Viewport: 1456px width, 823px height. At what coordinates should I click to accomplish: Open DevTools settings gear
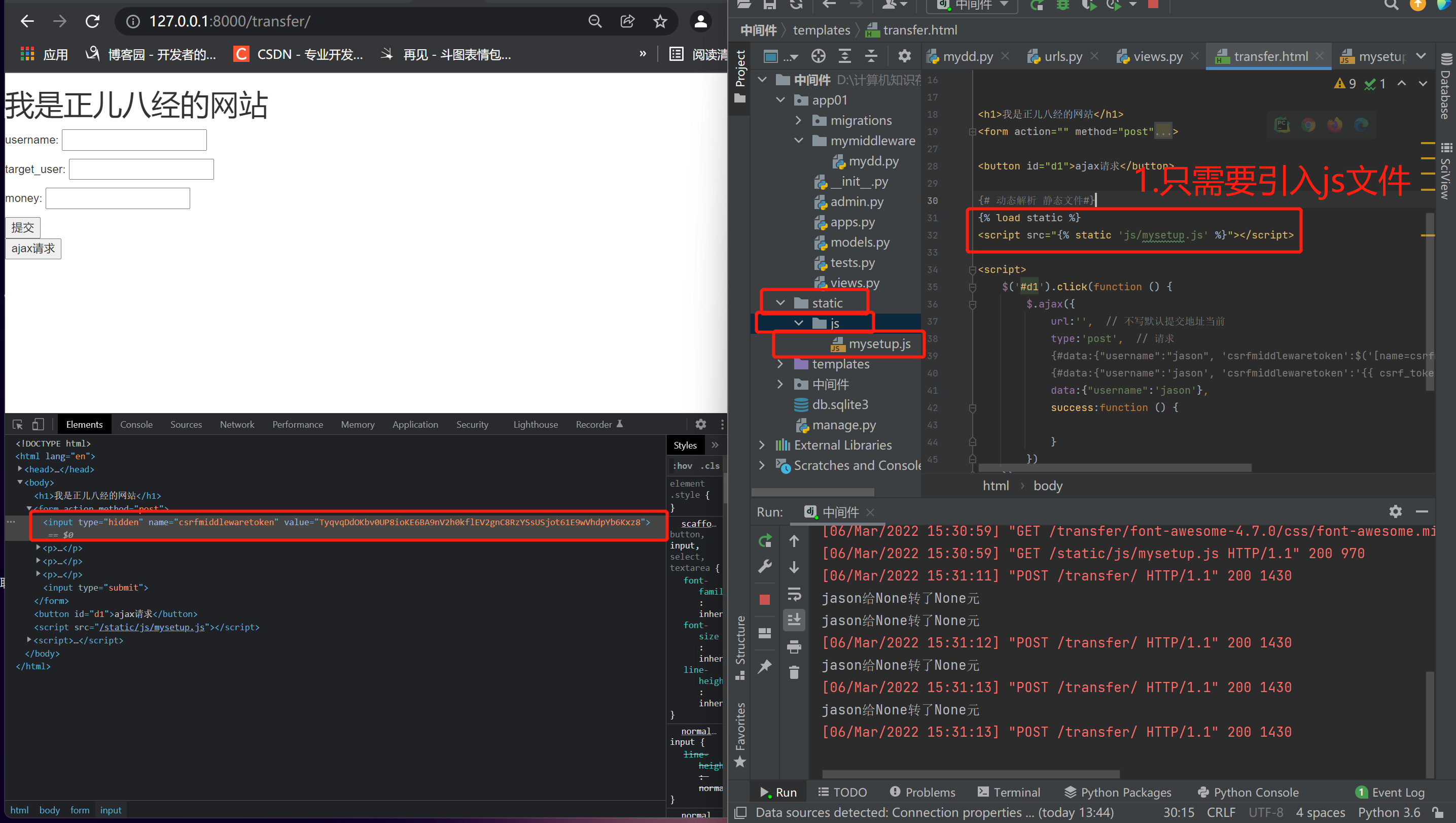(x=700, y=424)
